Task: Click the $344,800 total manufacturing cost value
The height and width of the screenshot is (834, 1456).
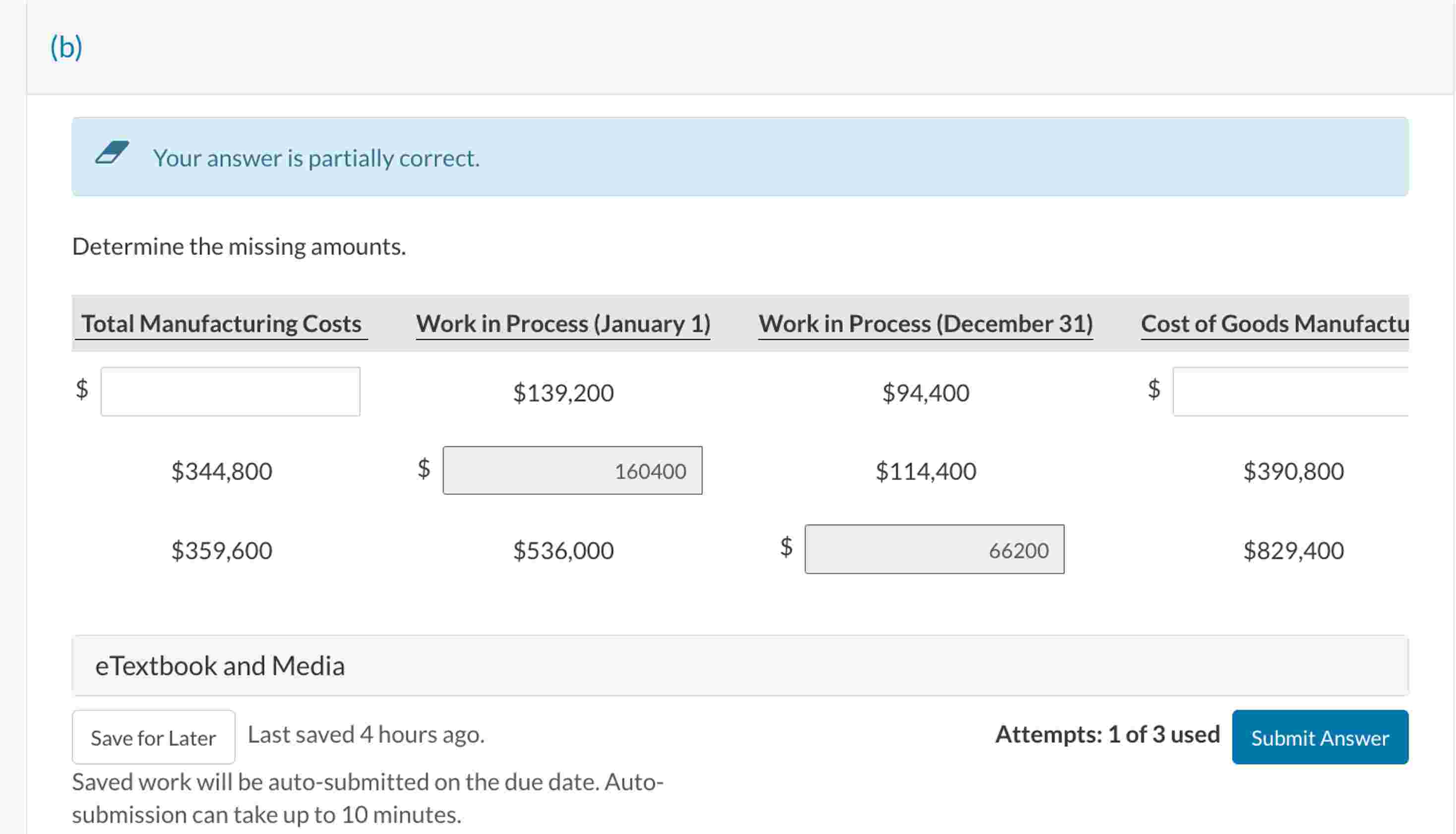Action: 222,472
